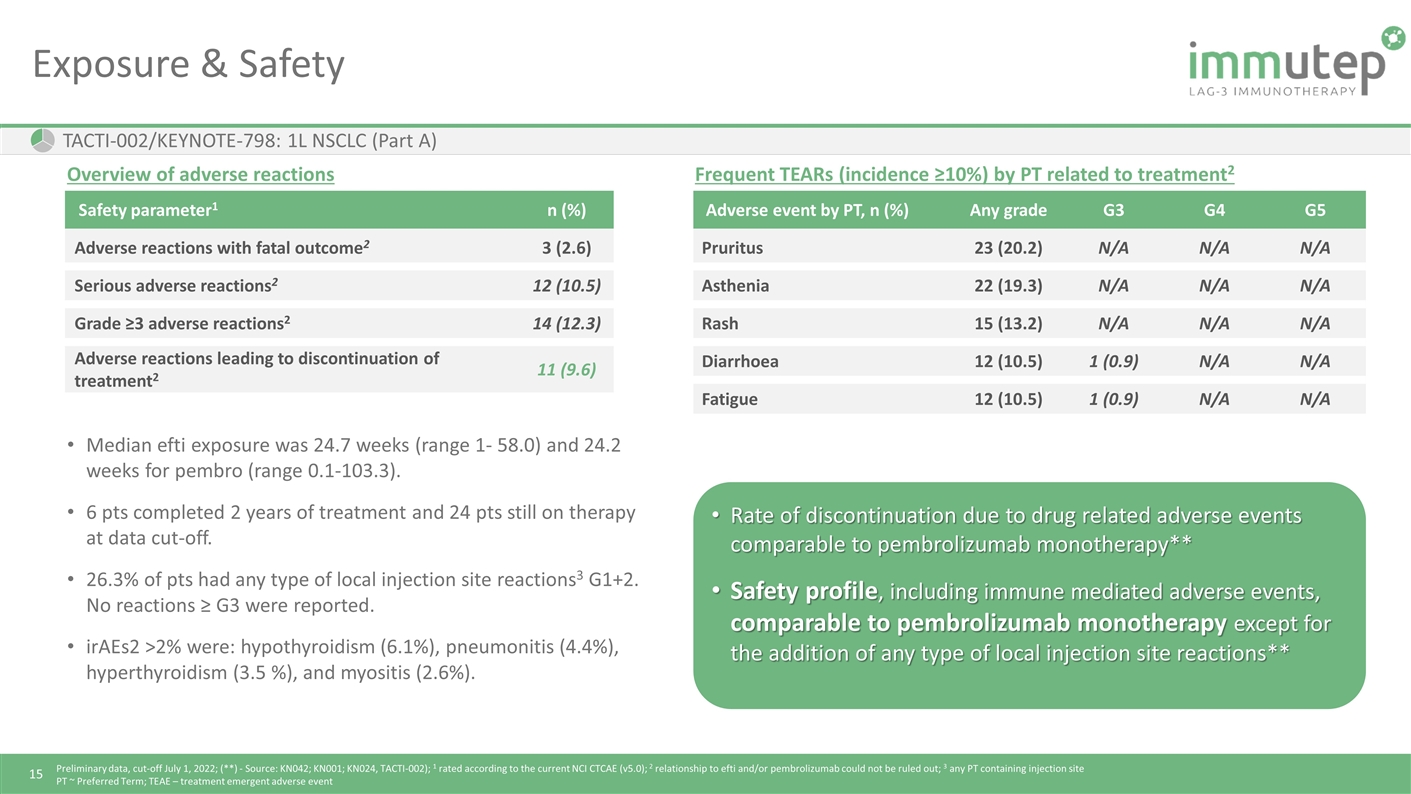The height and width of the screenshot is (794, 1411).
Task: Click the value '3 (2.6)'
Action: pyautogui.click(x=565, y=249)
